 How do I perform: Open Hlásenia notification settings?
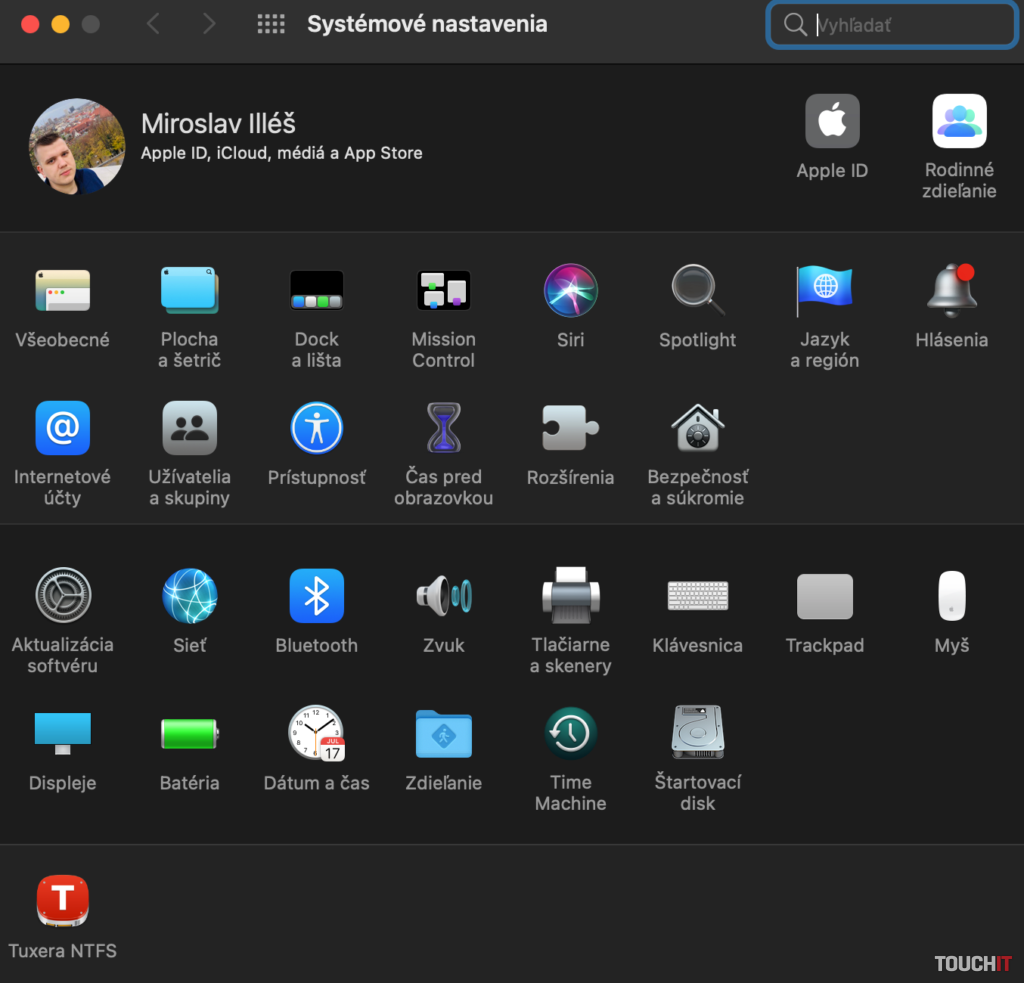click(951, 290)
